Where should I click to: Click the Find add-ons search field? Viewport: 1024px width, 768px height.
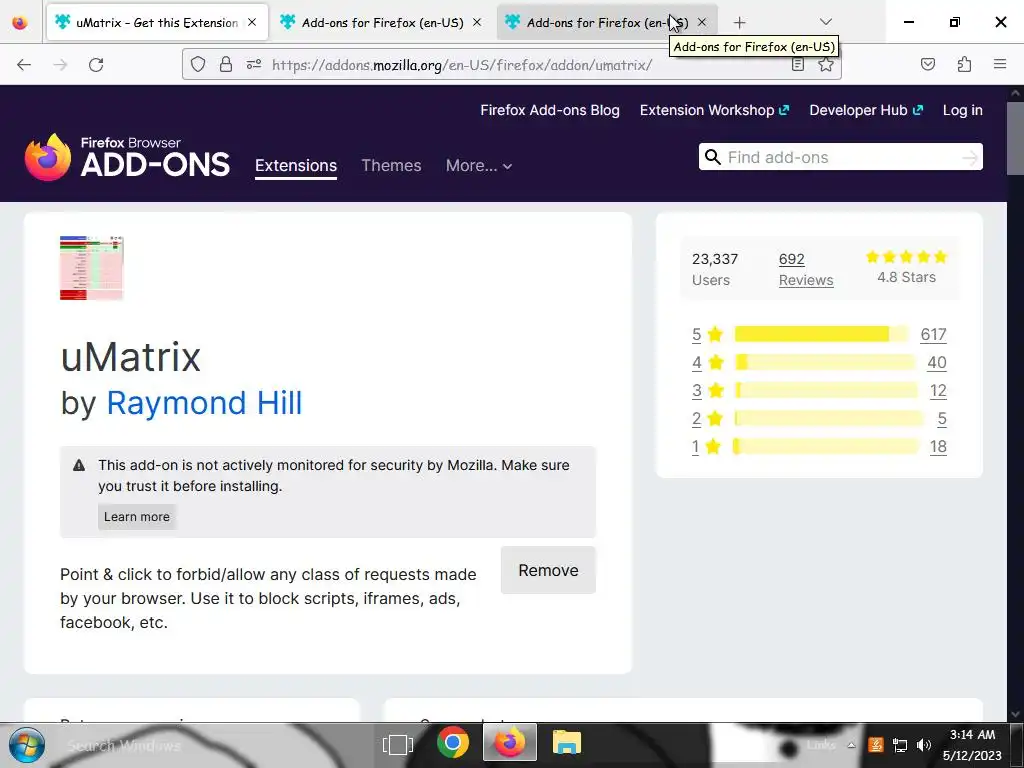click(840, 157)
